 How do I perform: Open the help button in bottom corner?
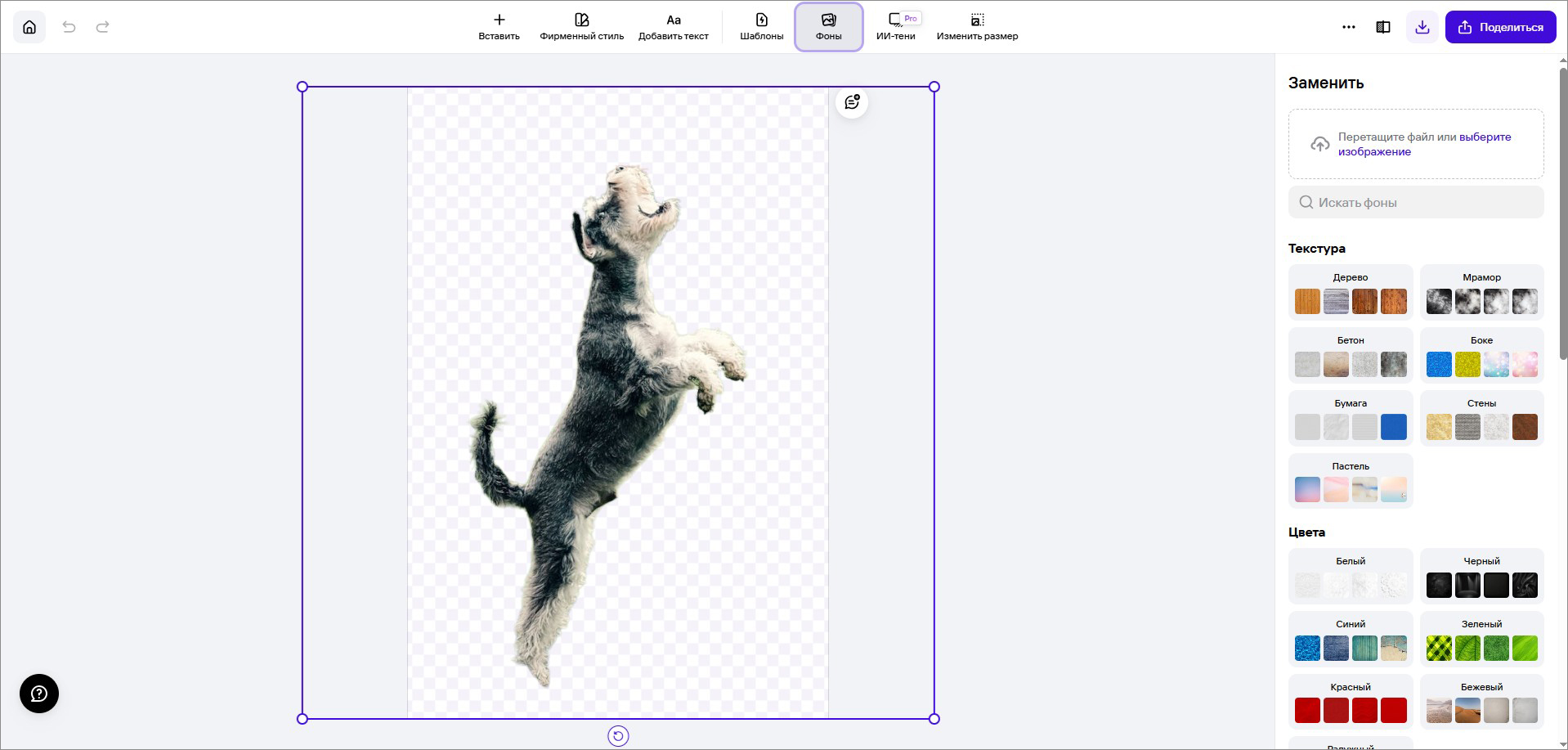[x=38, y=693]
